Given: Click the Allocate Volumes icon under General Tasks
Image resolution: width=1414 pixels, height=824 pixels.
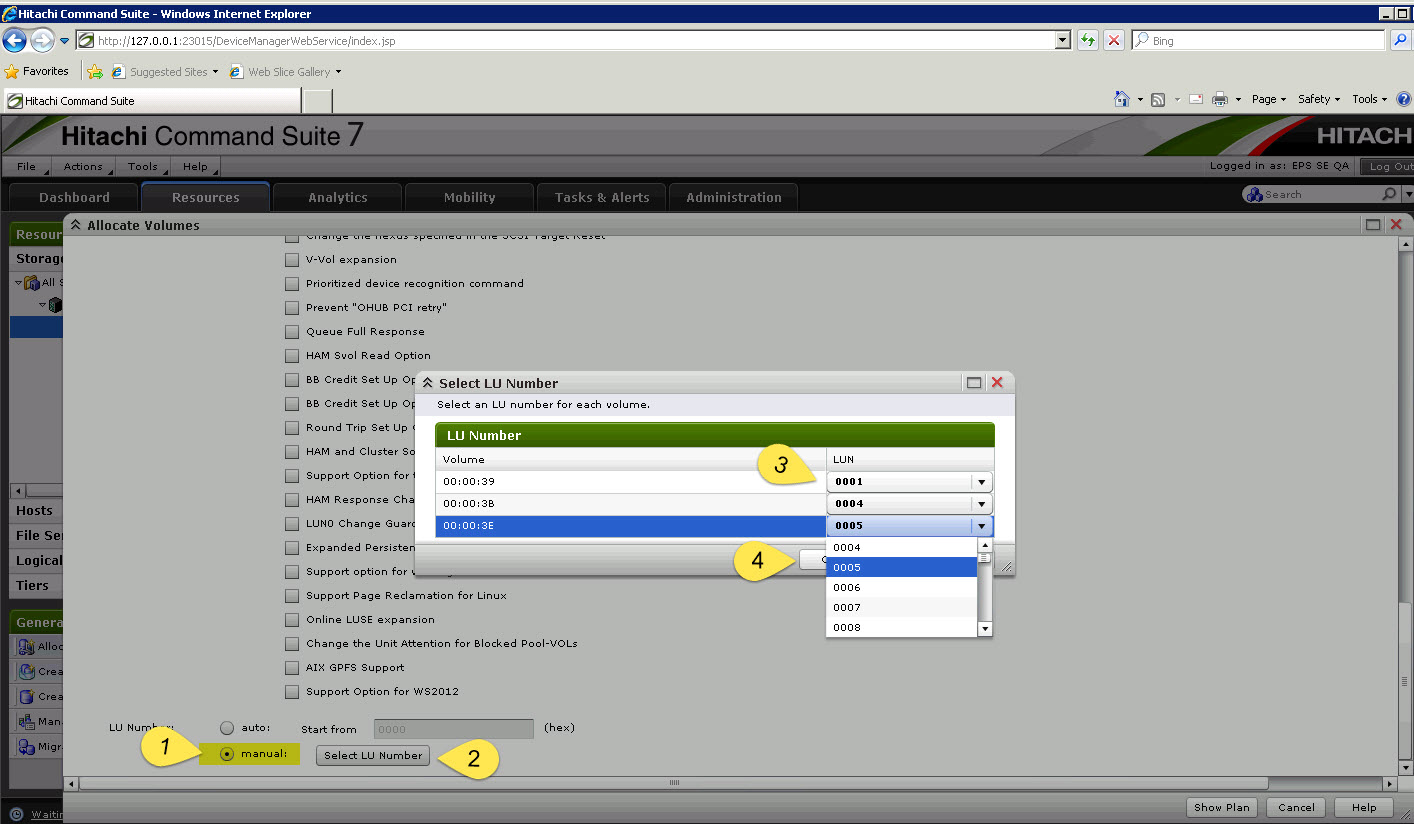Looking at the screenshot, I should 26,646.
